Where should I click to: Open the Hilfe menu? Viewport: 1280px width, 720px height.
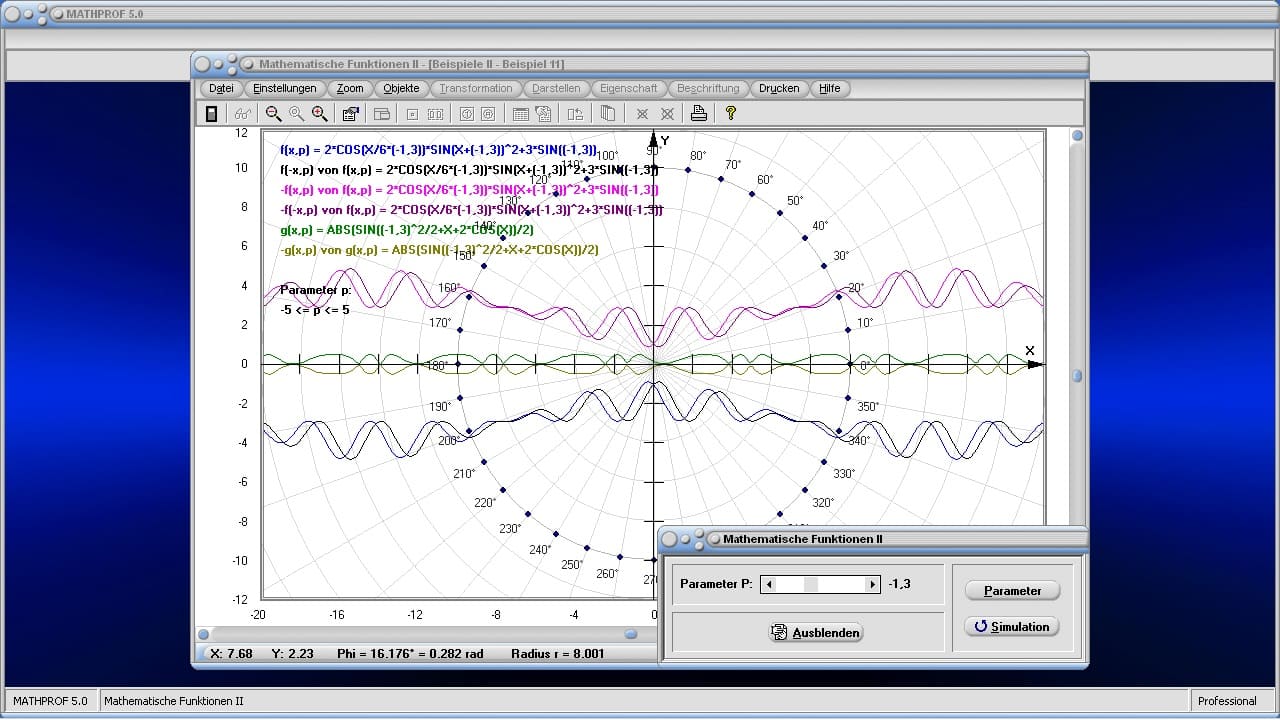[829, 88]
